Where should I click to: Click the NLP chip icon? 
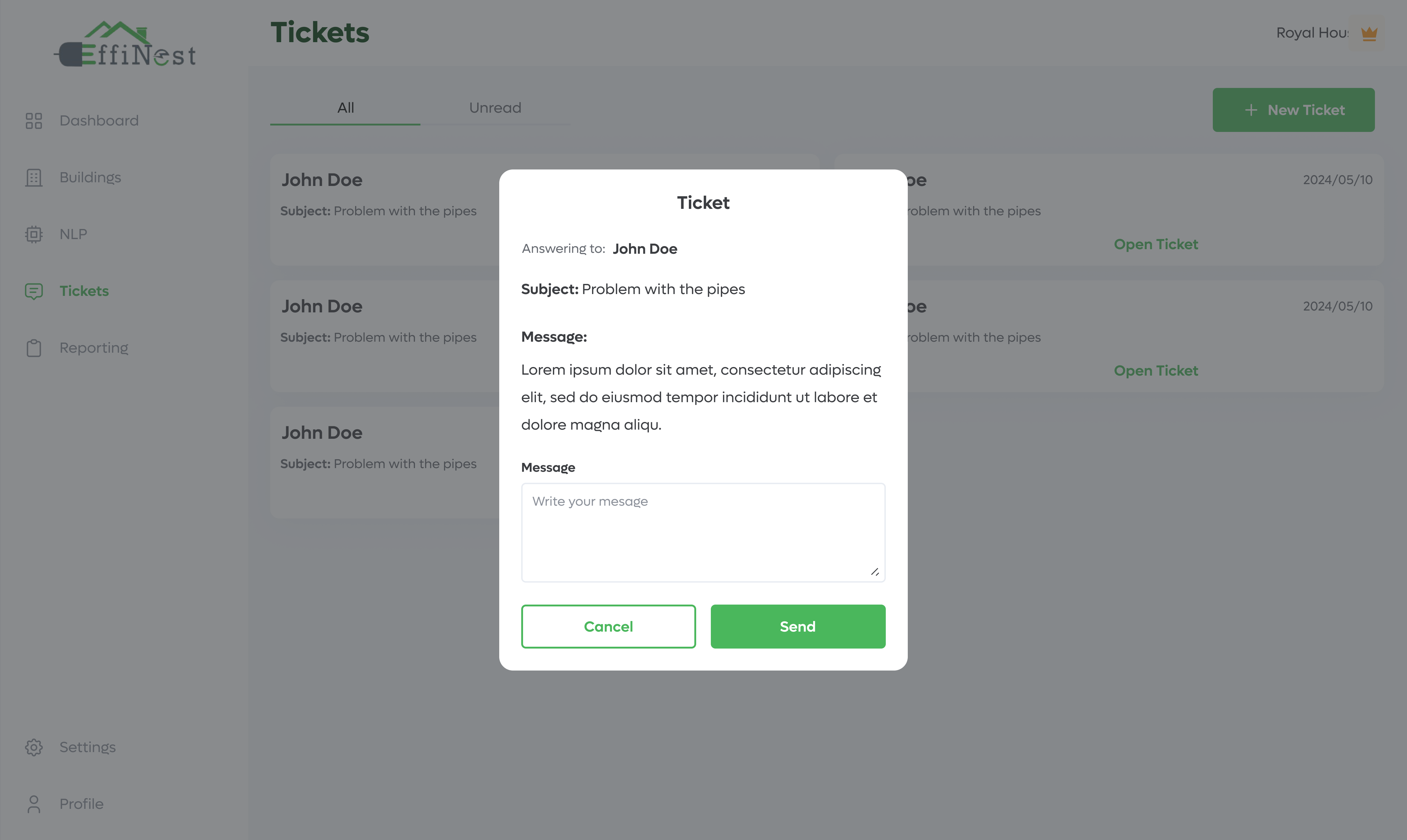click(34, 234)
